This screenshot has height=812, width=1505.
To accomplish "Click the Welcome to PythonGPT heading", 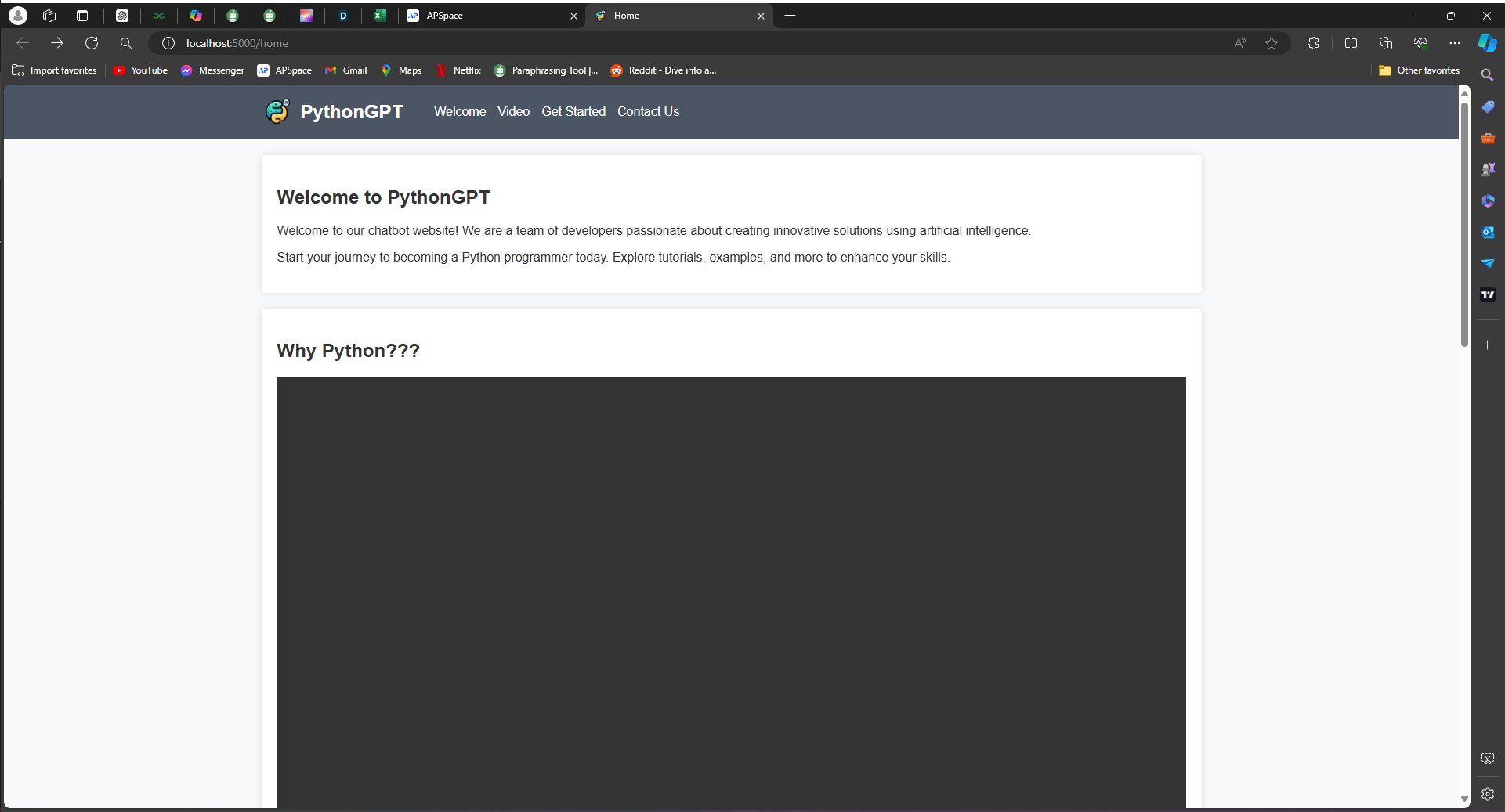I will 383,197.
